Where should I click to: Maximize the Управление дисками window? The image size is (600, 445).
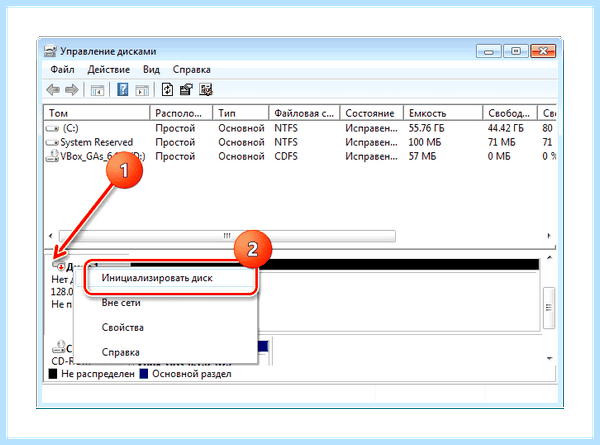[515, 51]
